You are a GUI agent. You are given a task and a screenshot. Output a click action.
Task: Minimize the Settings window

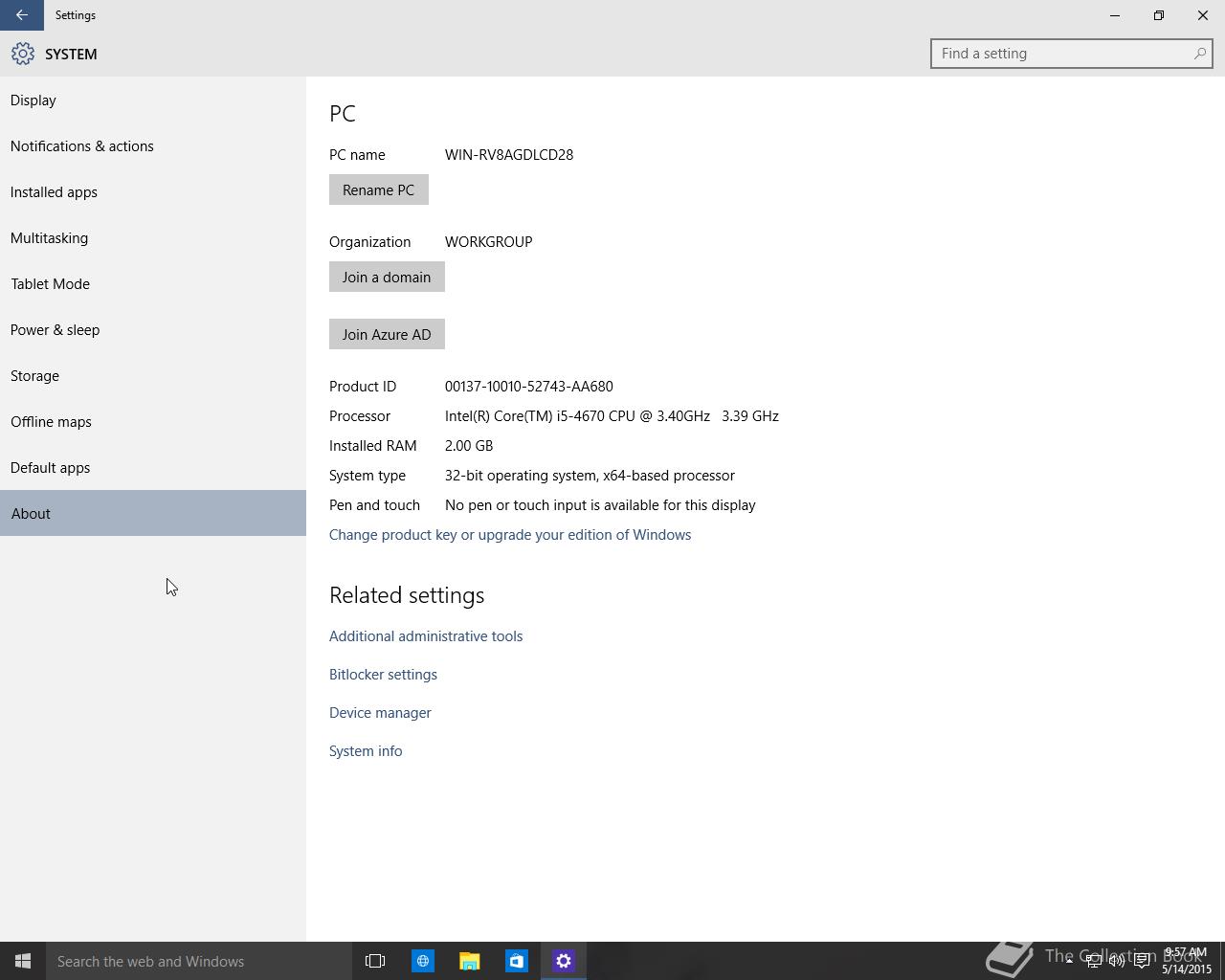[1115, 15]
